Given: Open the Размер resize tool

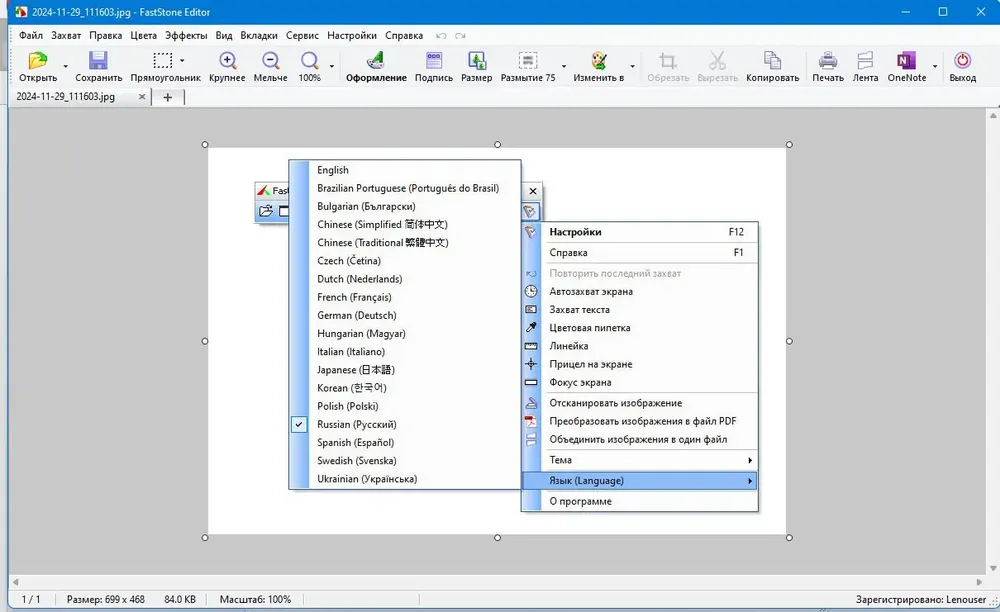Looking at the screenshot, I should 476,61.
